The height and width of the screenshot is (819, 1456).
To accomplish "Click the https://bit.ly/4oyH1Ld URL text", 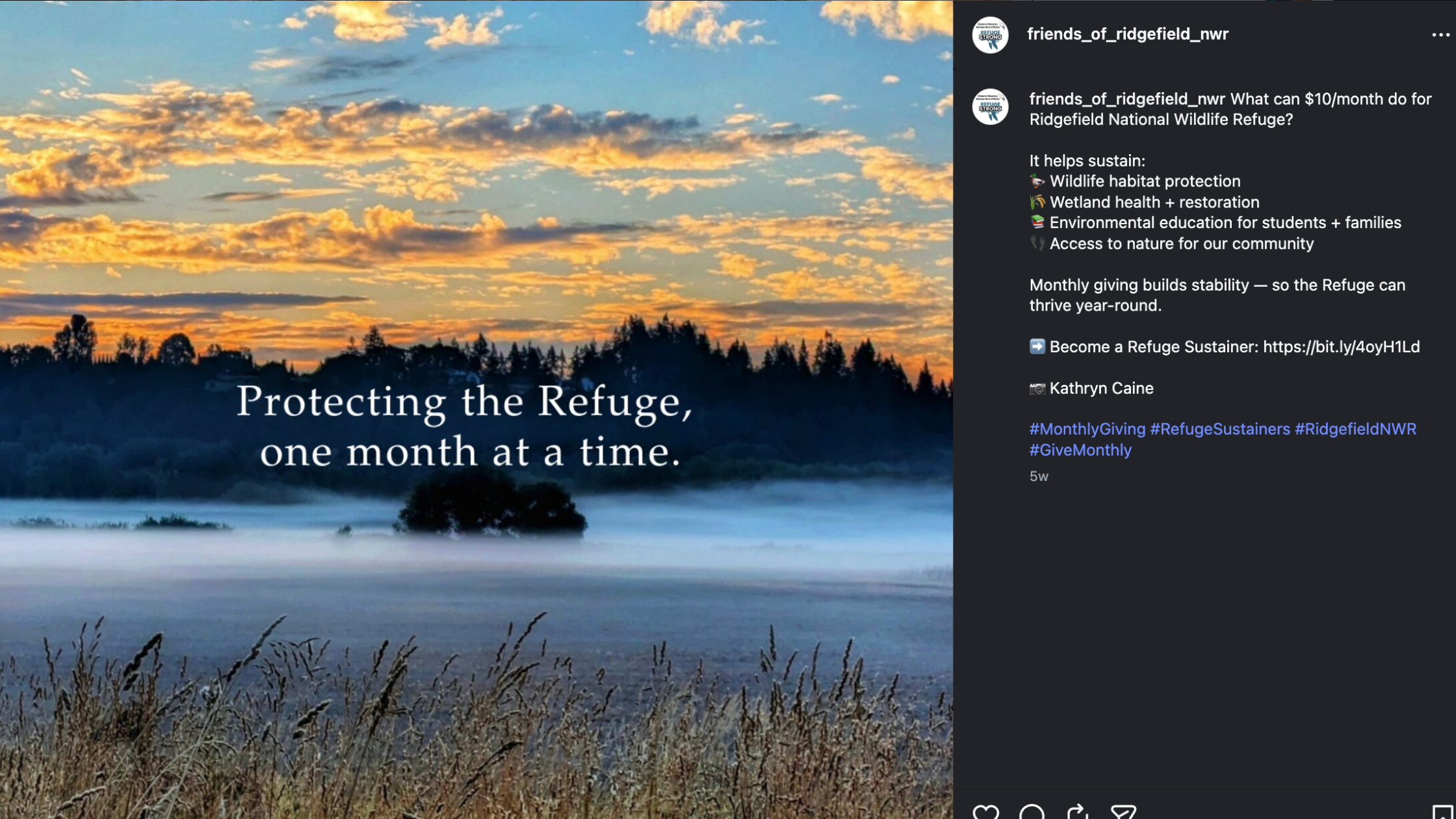I will pyautogui.click(x=1341, y=346).
